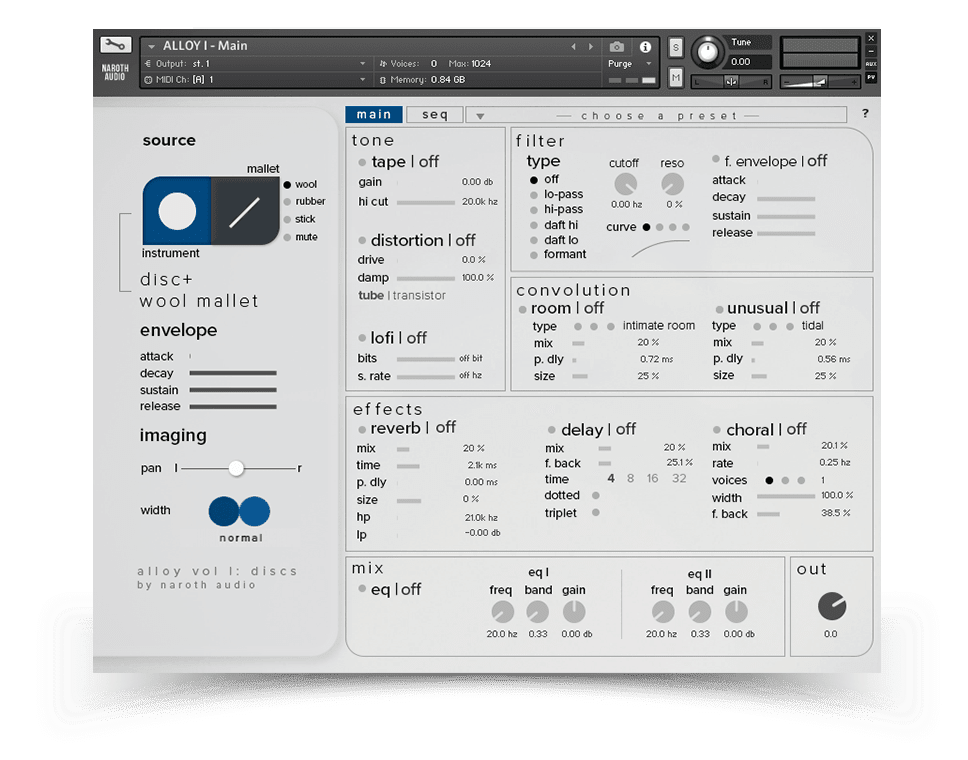Click the camera snapshot icon
The height and width of the screenshot is (760, 968).
pos(616,47)
